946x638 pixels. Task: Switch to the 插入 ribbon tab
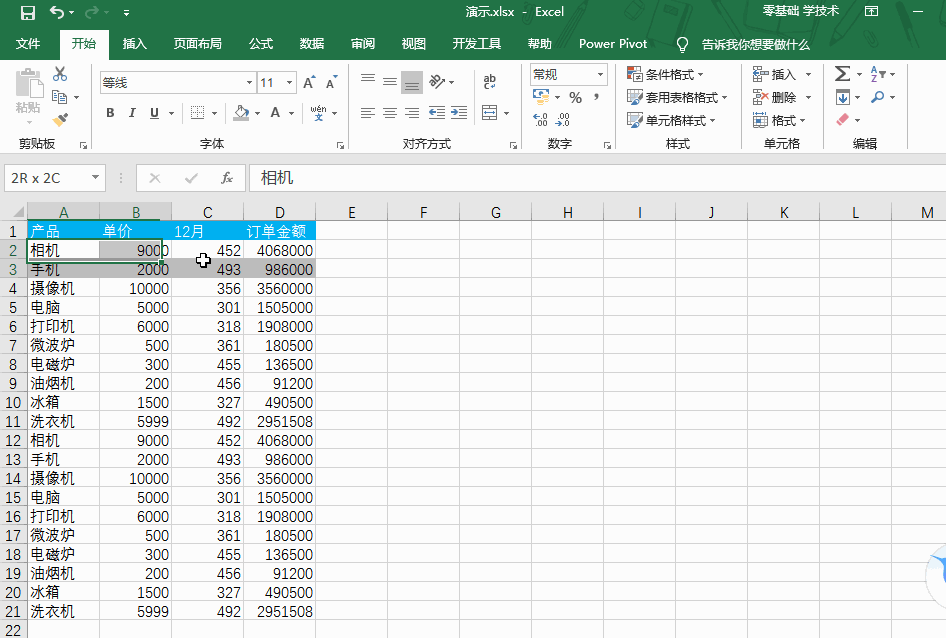pos(135,43)
